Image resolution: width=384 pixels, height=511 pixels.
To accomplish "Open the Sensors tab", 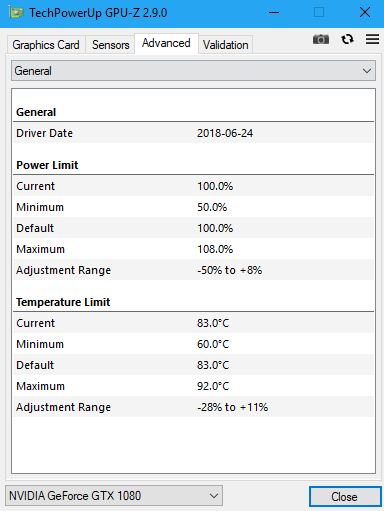I will click(x=110, y=45).
